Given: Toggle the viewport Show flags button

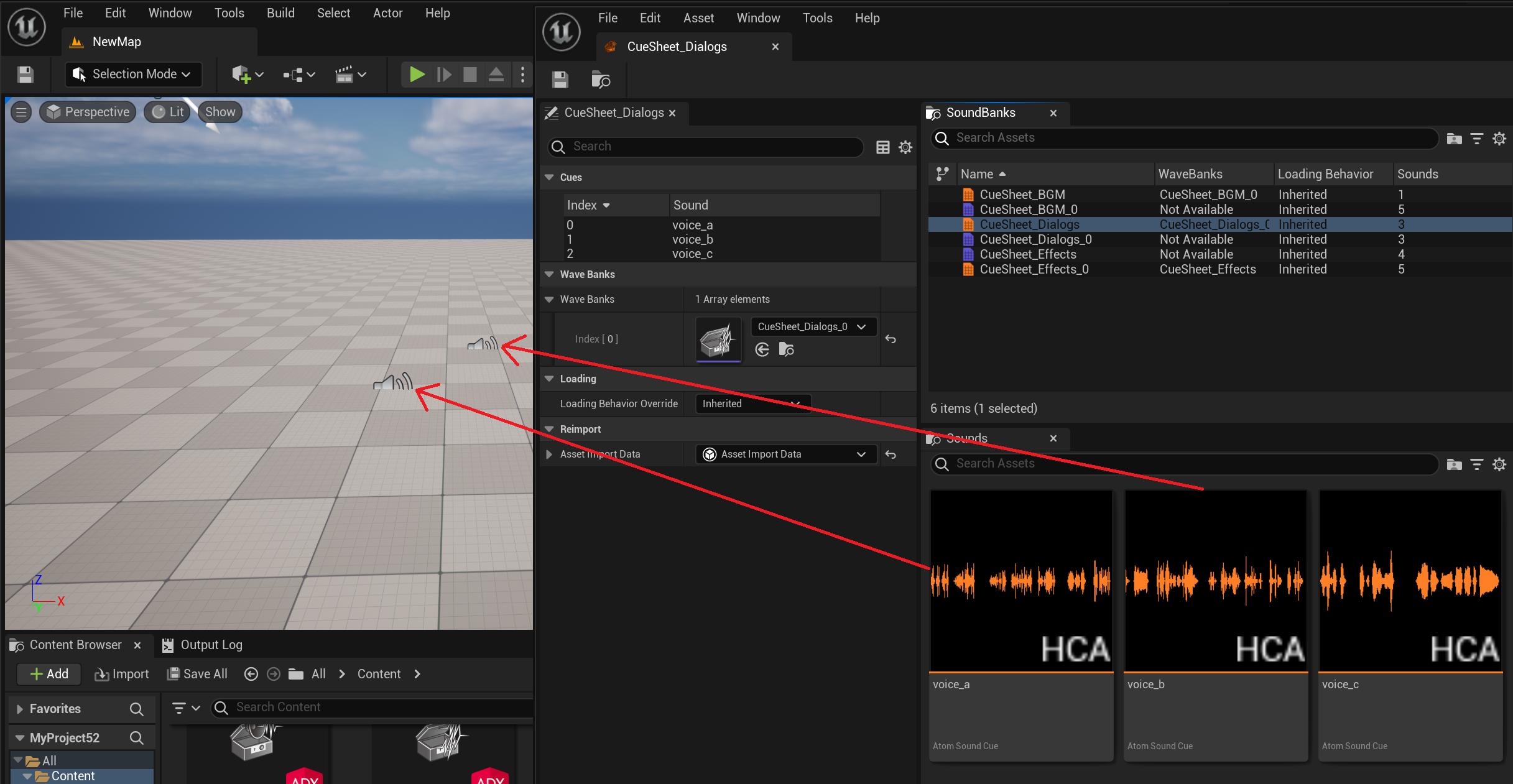Looking at the screenshot, I should coord(220,112).
